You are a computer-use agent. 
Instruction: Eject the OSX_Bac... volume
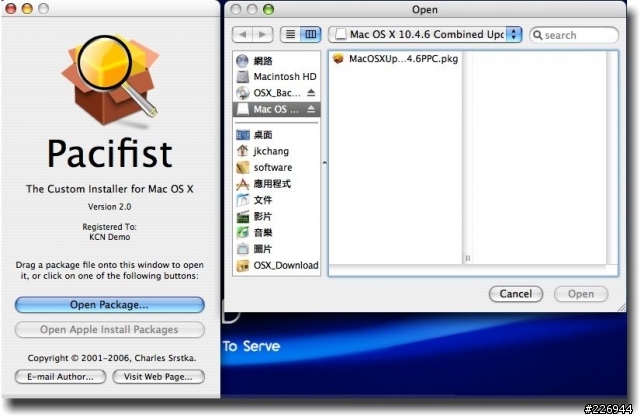311,93
